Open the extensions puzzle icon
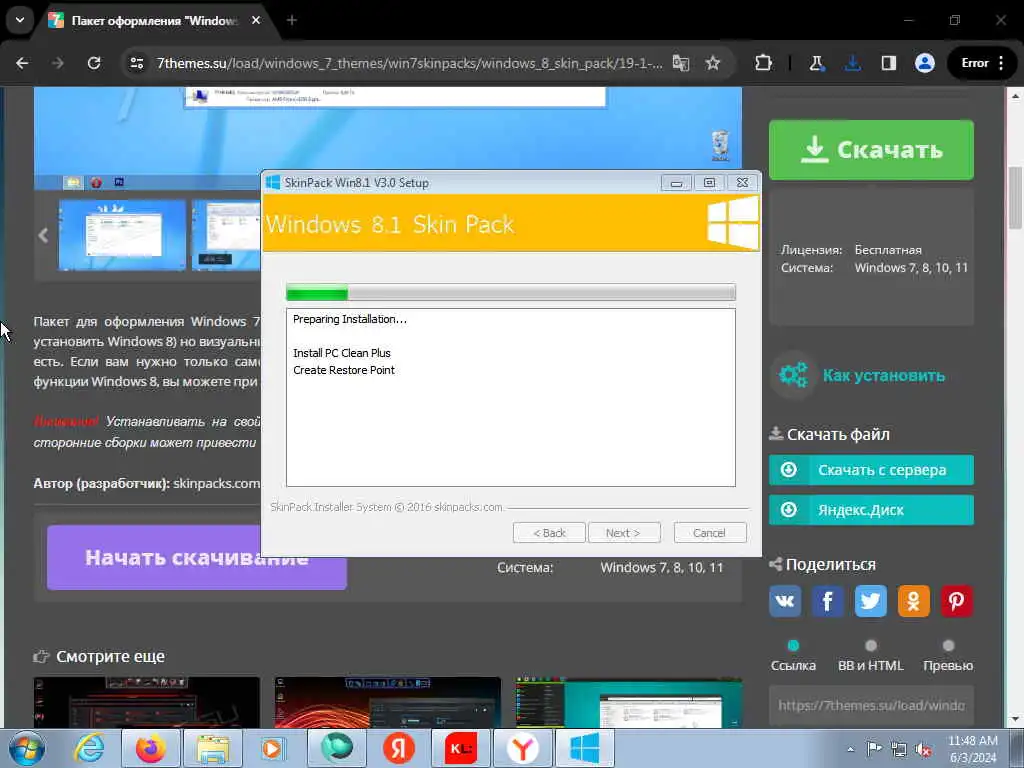1024x768 pixels. [x=763, y=63]
